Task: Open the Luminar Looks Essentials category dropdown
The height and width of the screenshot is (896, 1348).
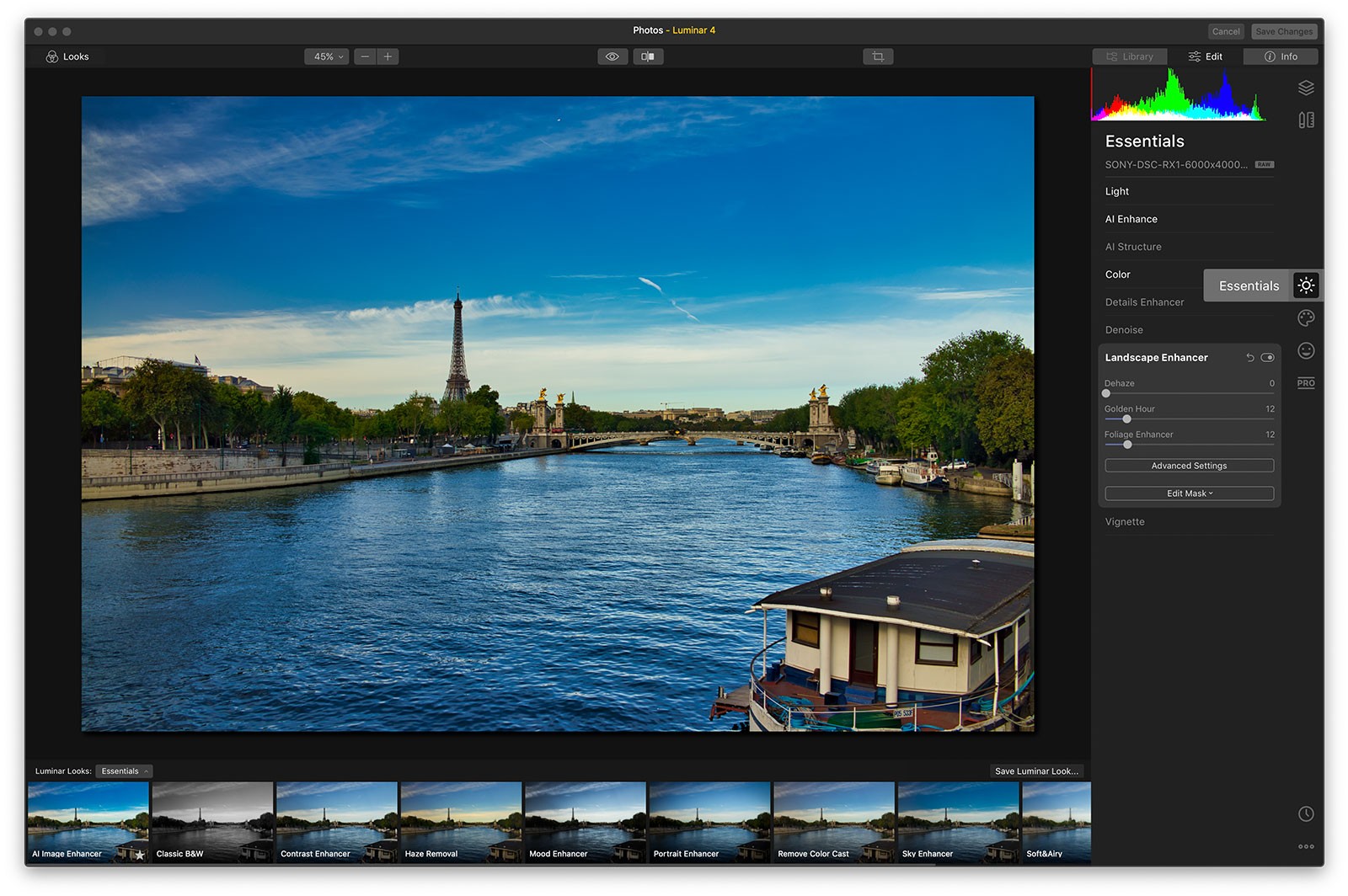Action: point(124,771)
